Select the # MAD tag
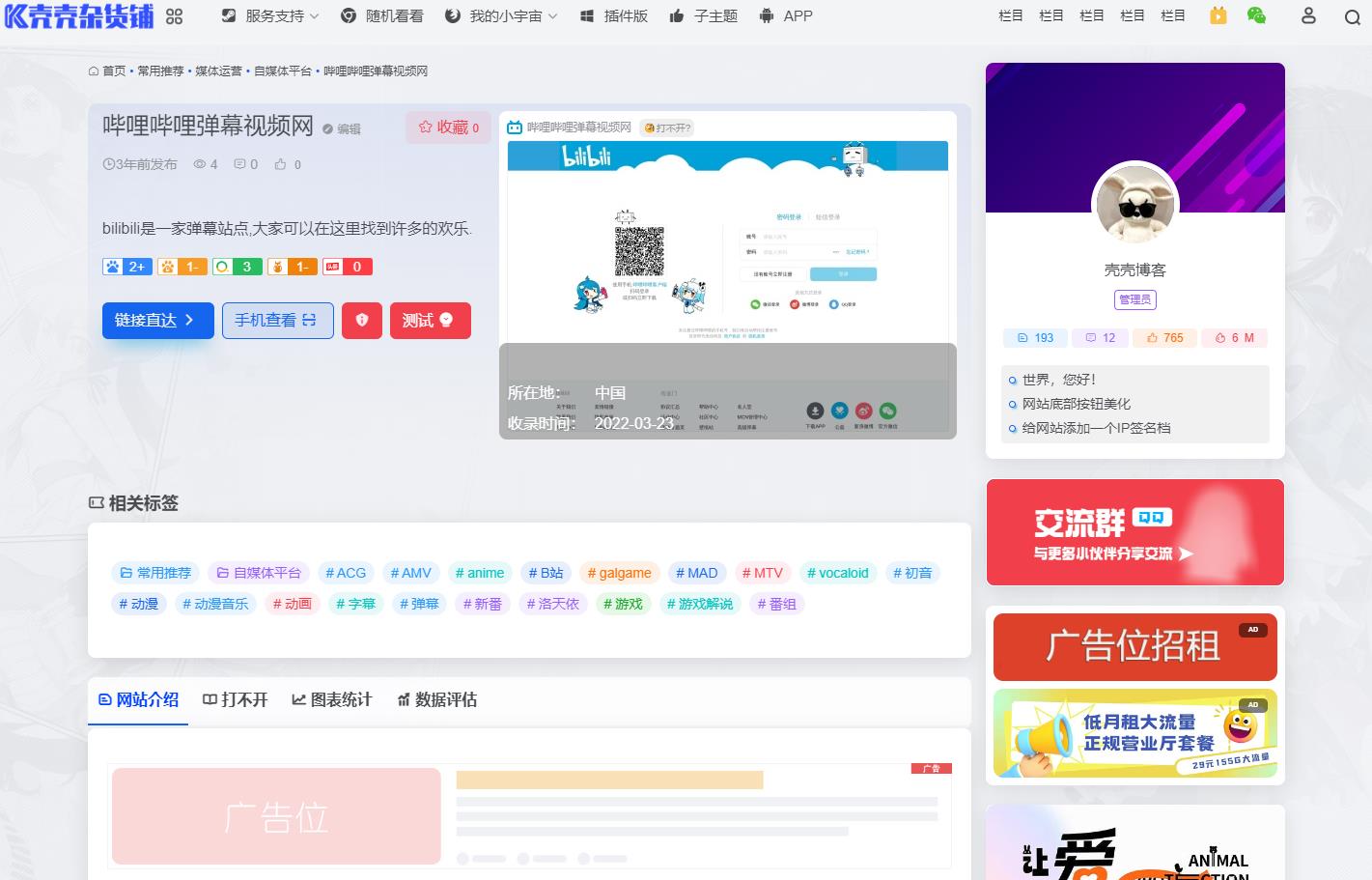The image size is (1372, 880). pyautogui.click(x=697, y=573)
